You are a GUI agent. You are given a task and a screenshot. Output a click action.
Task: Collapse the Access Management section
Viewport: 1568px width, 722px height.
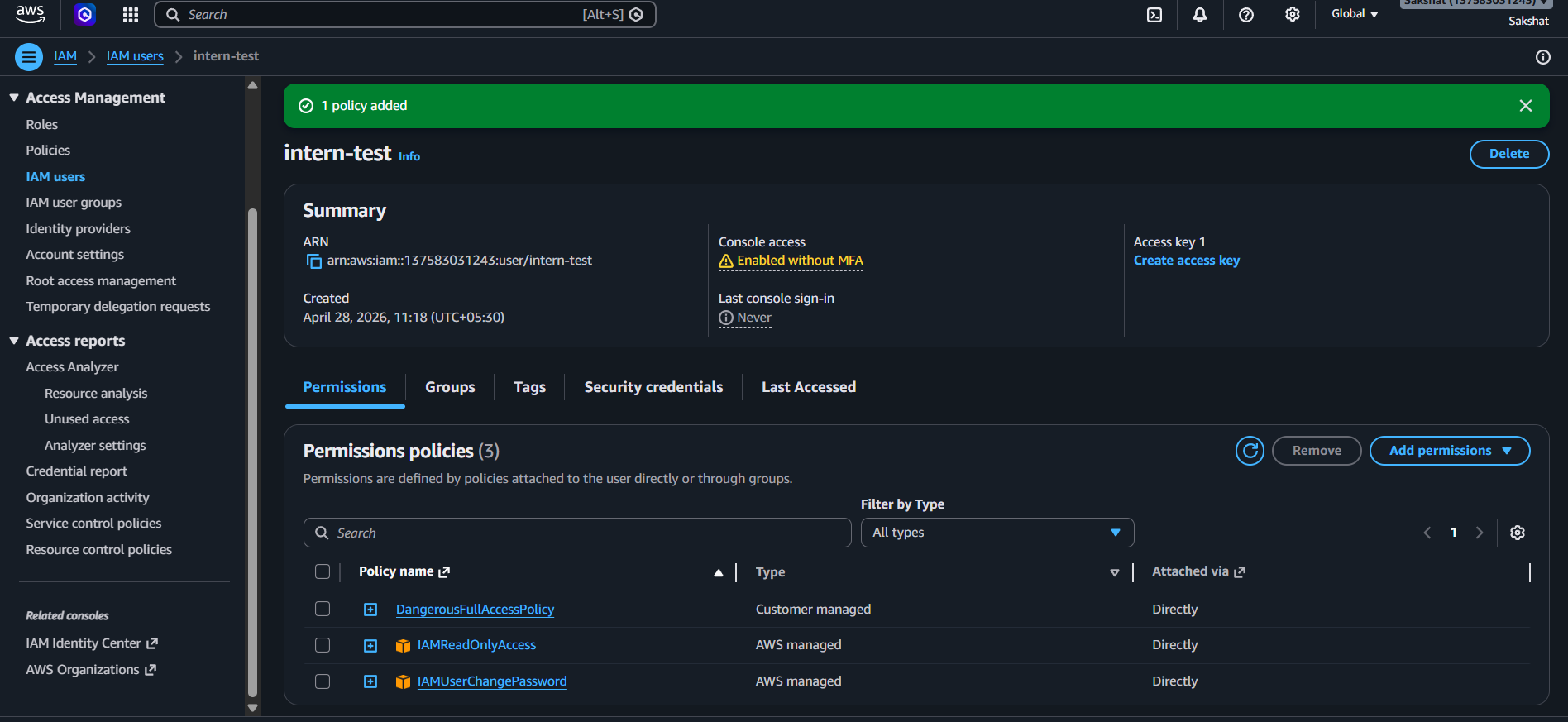14,98
